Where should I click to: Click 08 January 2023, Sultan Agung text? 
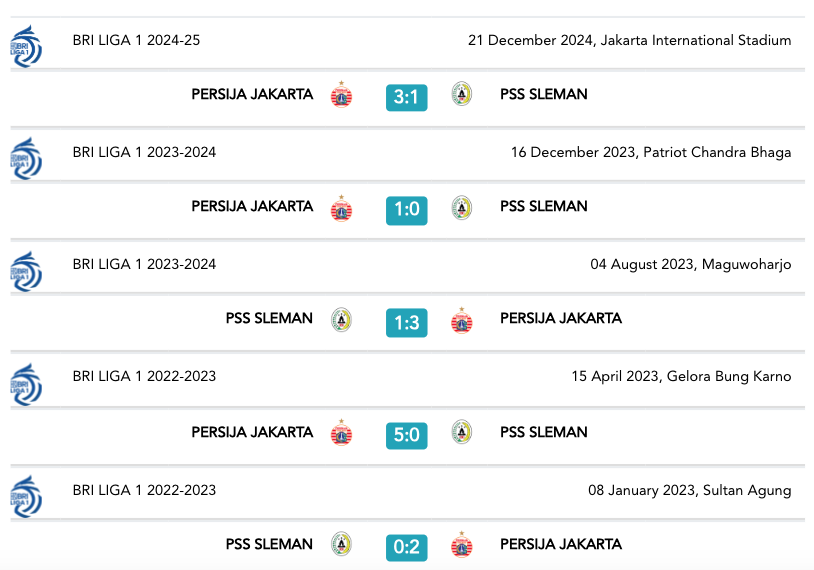[x=689, y=491]
